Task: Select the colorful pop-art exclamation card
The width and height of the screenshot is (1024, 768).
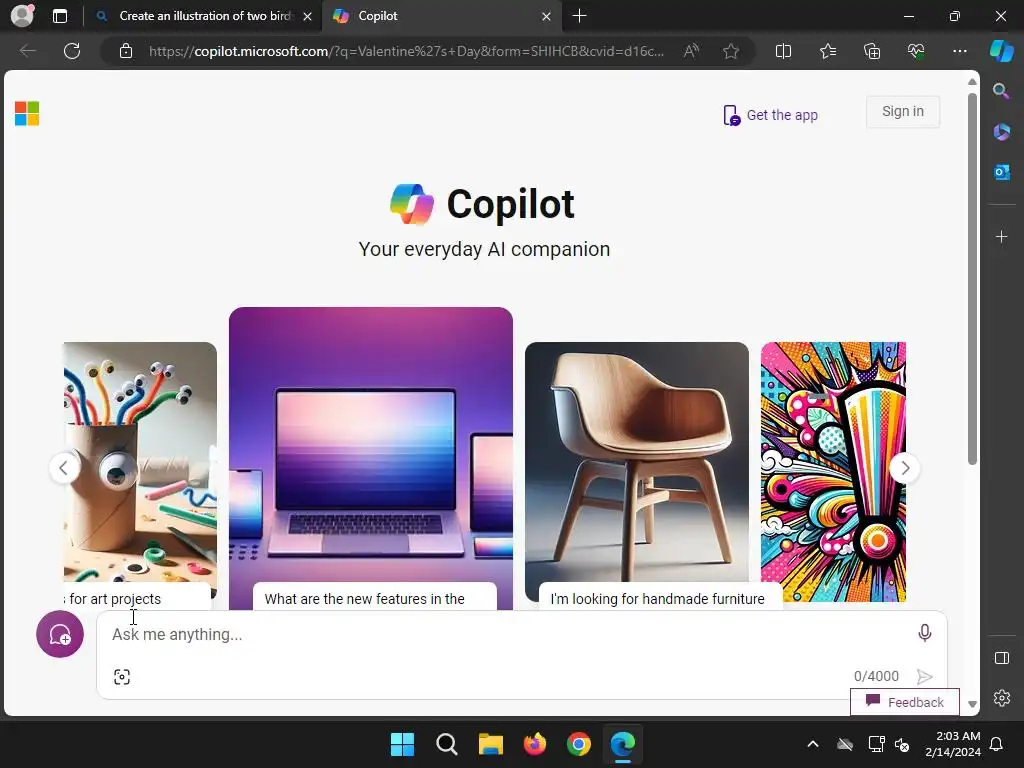Action: tap(833, 472)
